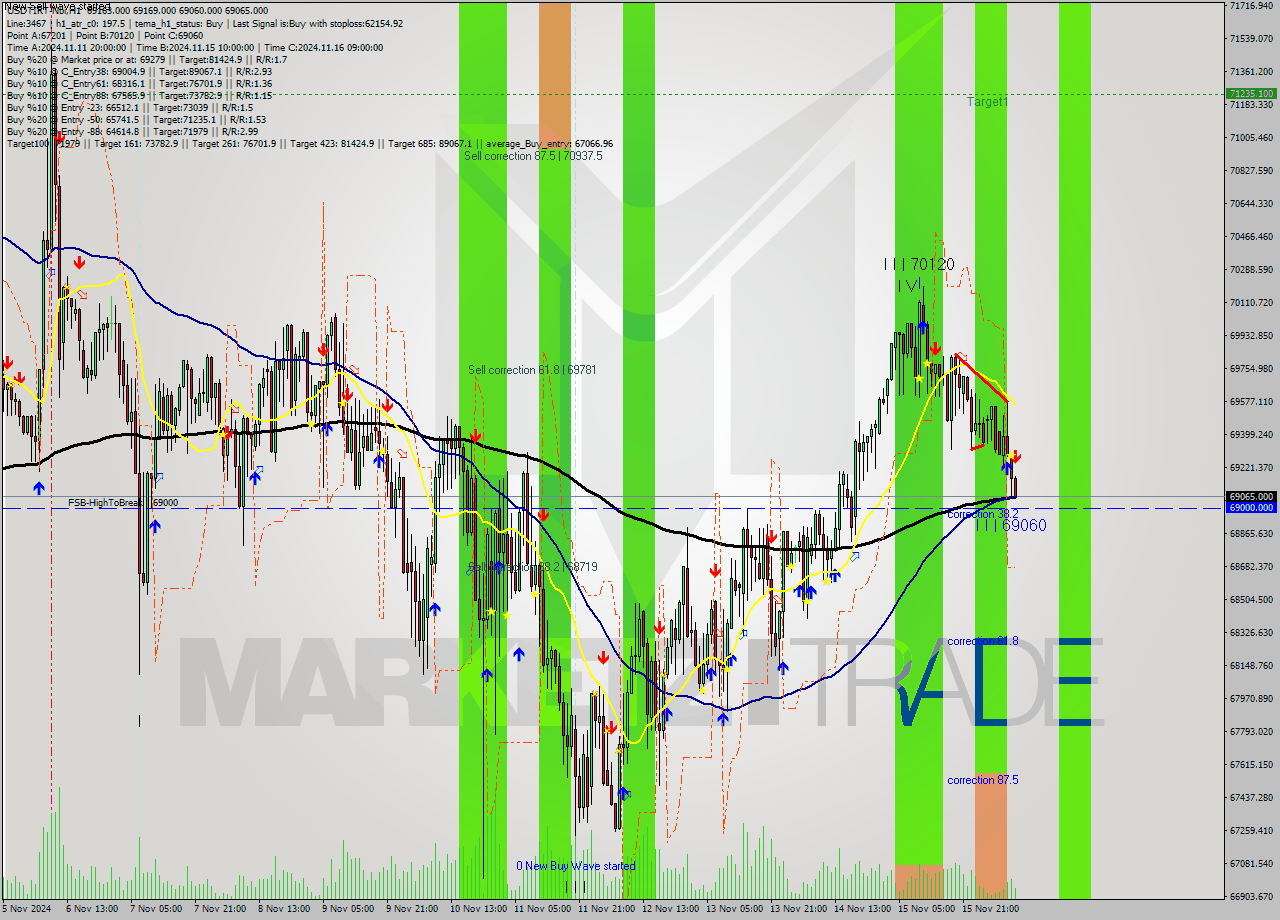Select the 'Target1' line label

pyautogui.click(x=987, y=102)
